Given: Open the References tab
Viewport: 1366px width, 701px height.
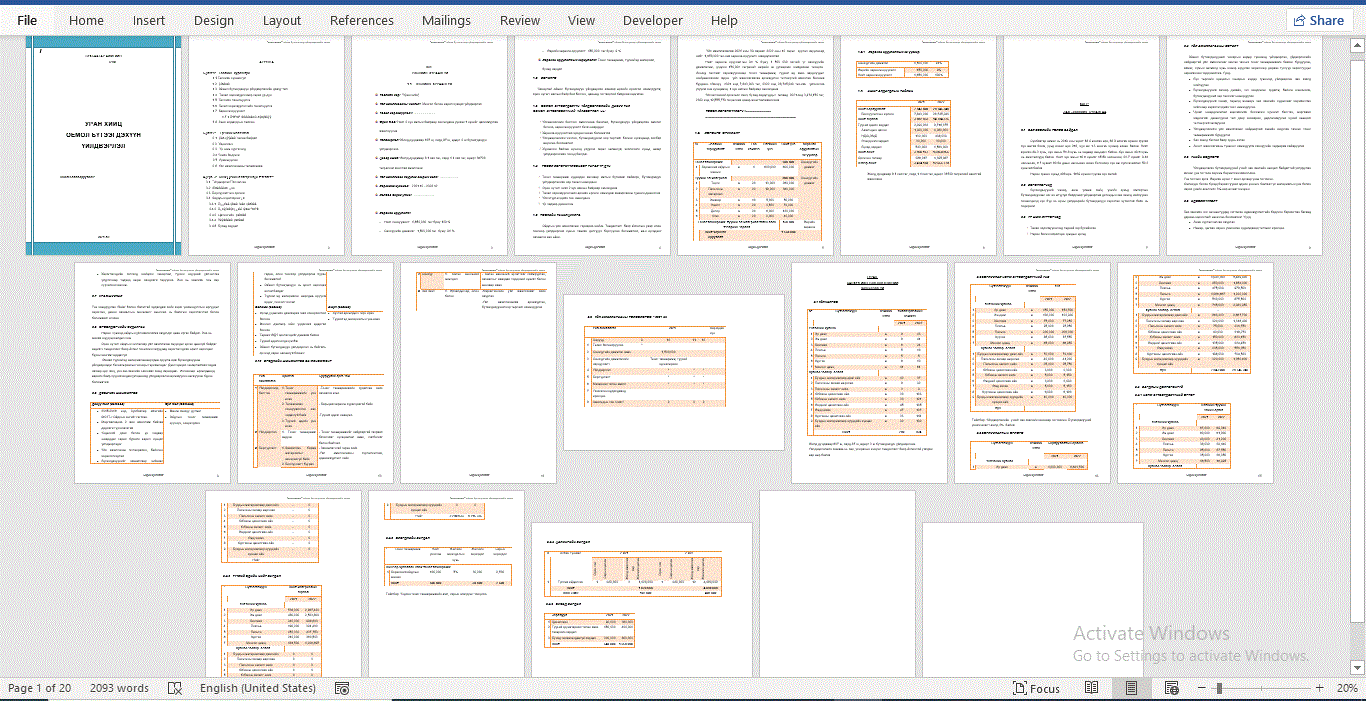Looking at the screenshot, I should click(362, 20).
